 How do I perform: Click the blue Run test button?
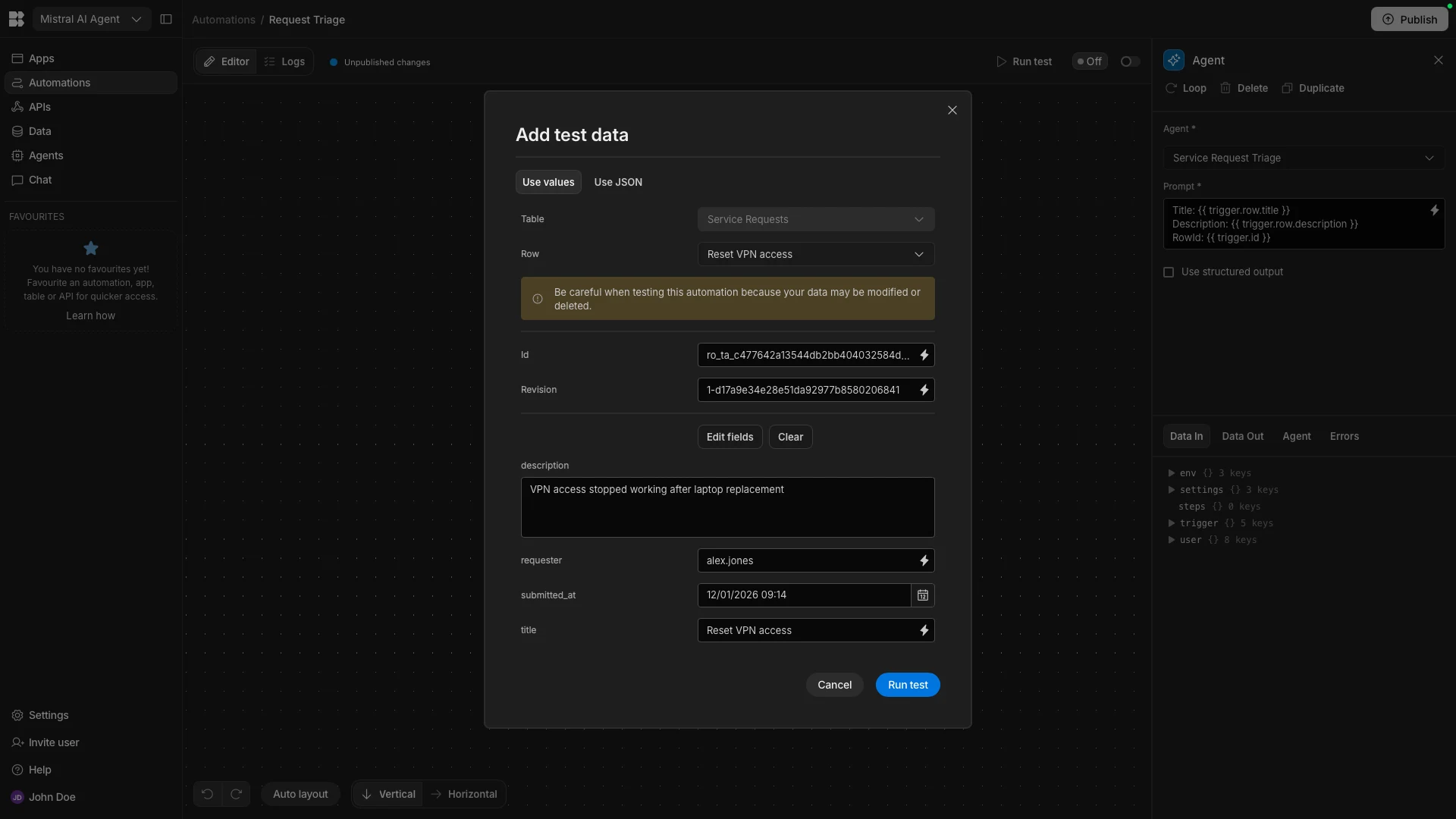pos(908,685)
